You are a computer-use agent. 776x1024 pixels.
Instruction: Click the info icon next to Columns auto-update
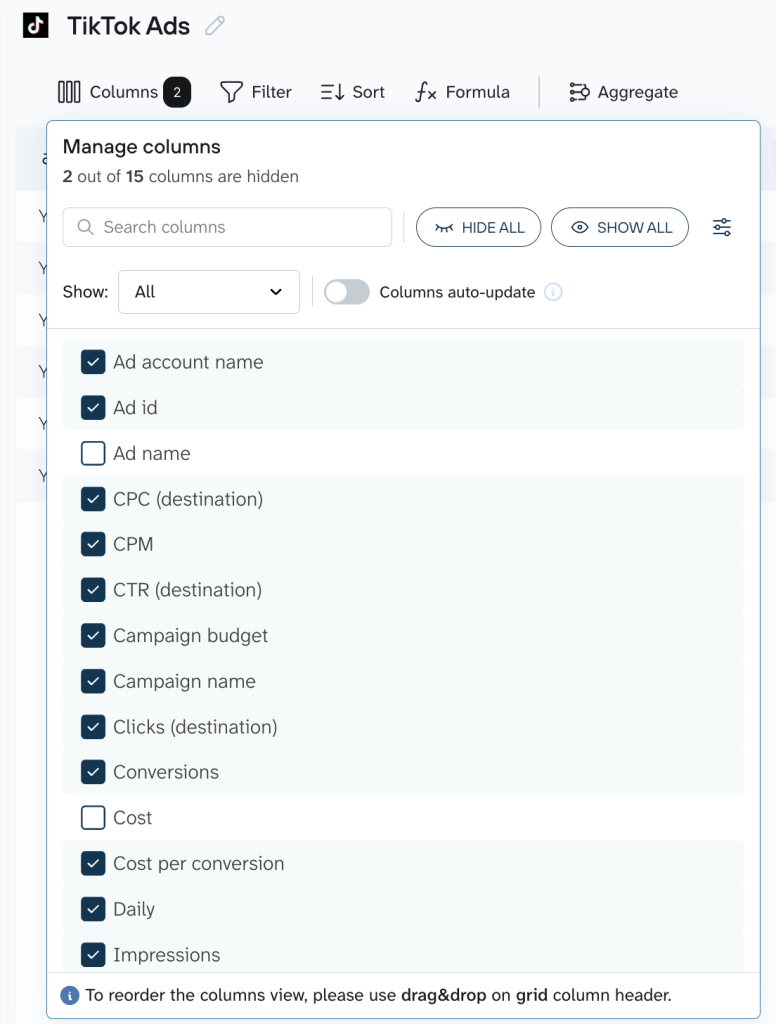(552, 292)
